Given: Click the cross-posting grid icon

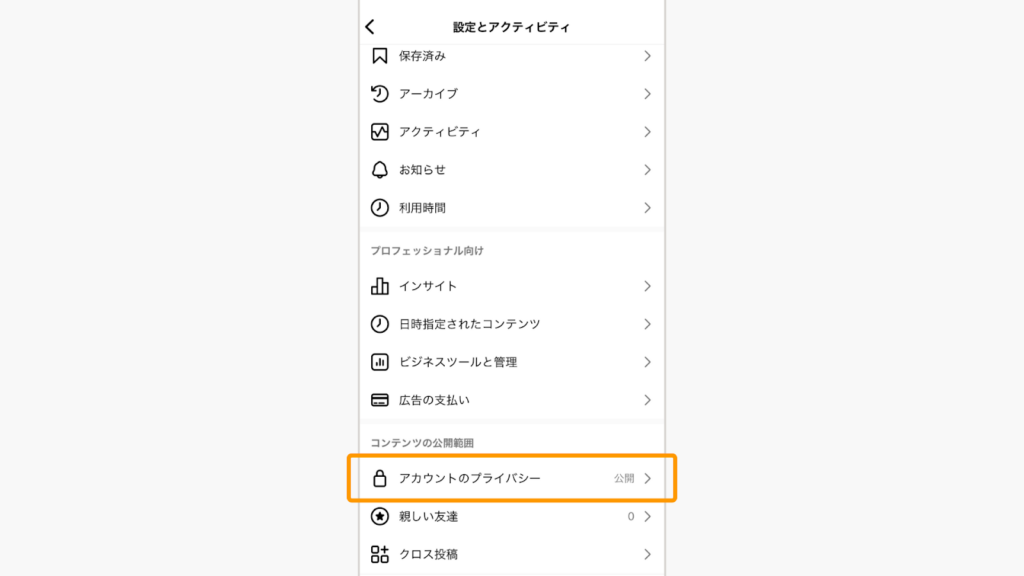Looking at the screenshot, I should pos(378,553).
